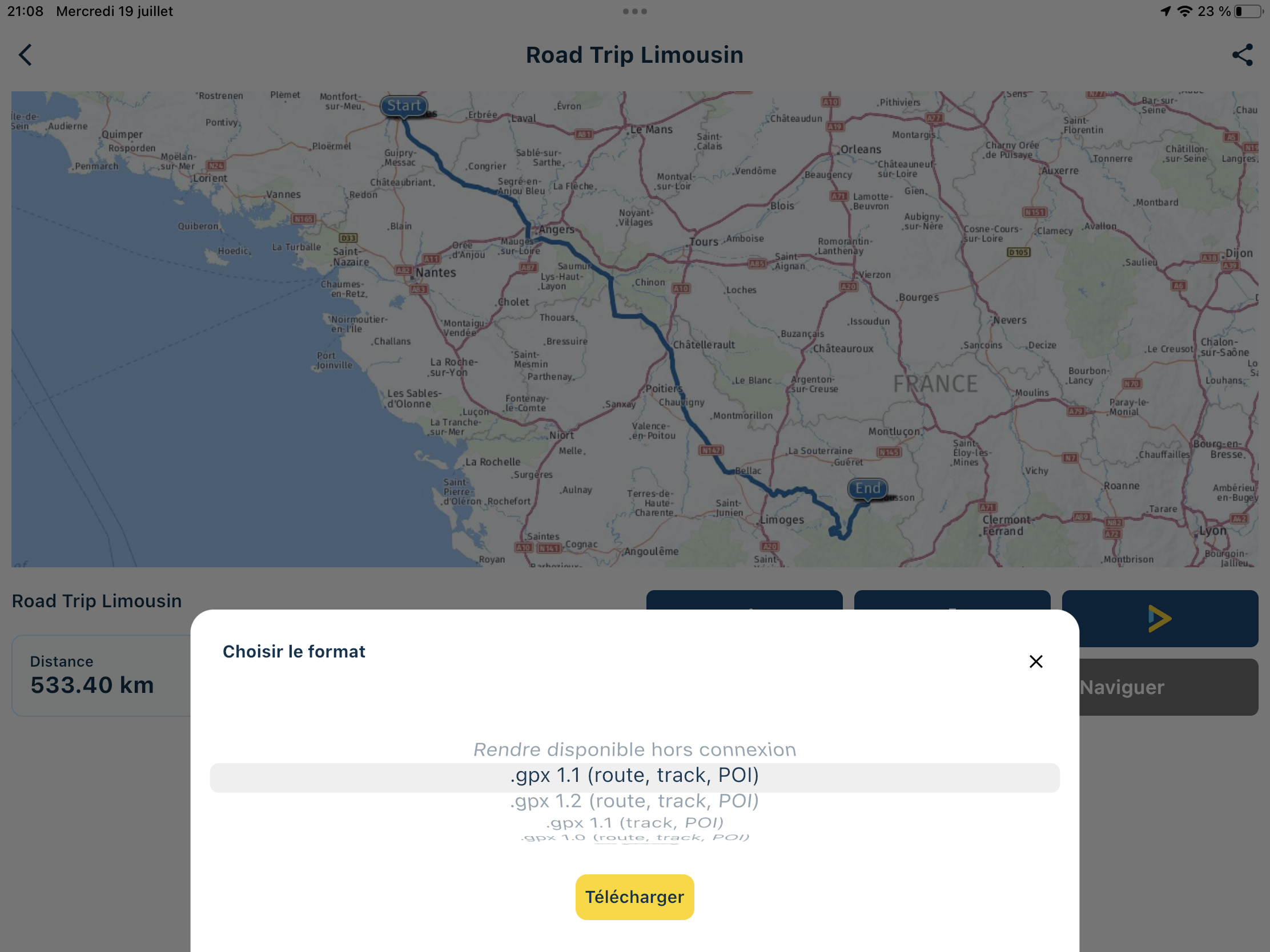Tap the Wi-Fi status icon
The image size is (1270, 952).
click(x=1184, y=11)
